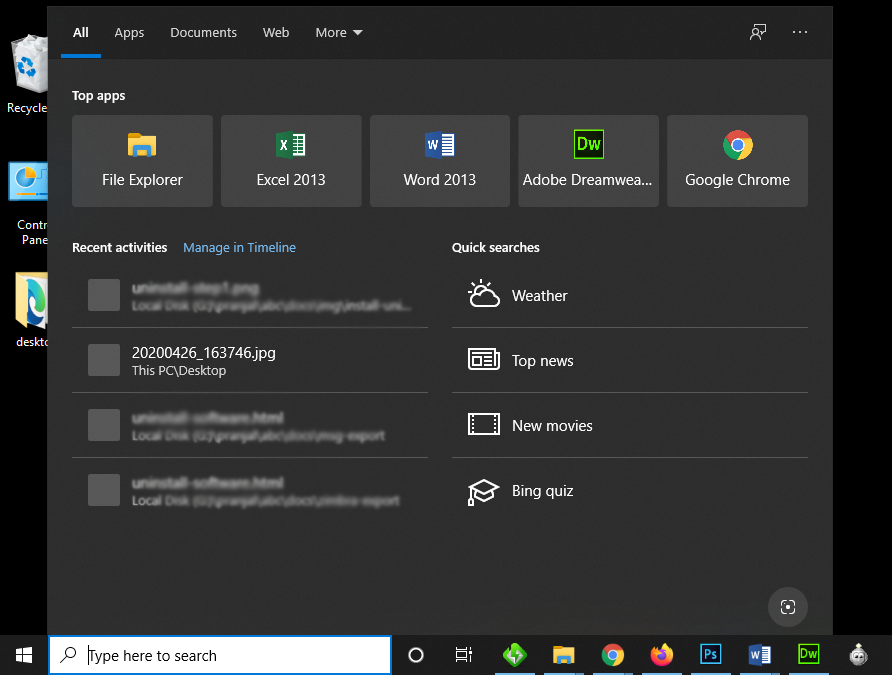Open Cortana circle on taskbar
Viewport: 892px width, 675px height.
416,655
